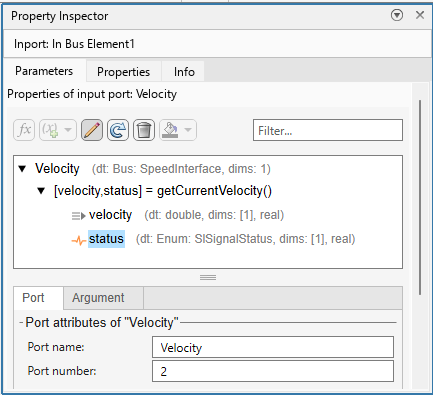
Task: Click the Filter input field
Action: (328, 130)
